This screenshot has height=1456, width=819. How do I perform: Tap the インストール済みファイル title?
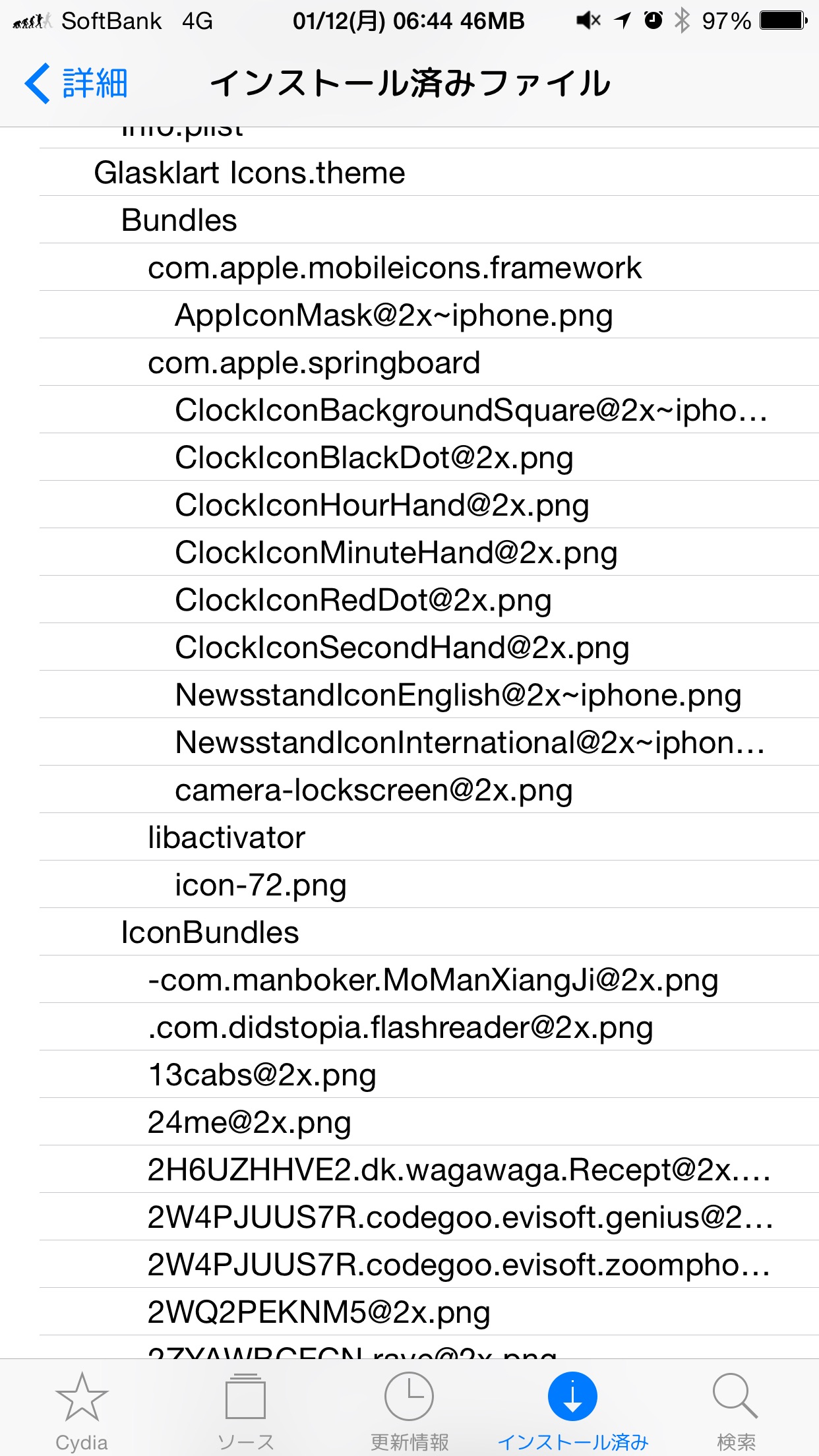click(x=410, y=84)
